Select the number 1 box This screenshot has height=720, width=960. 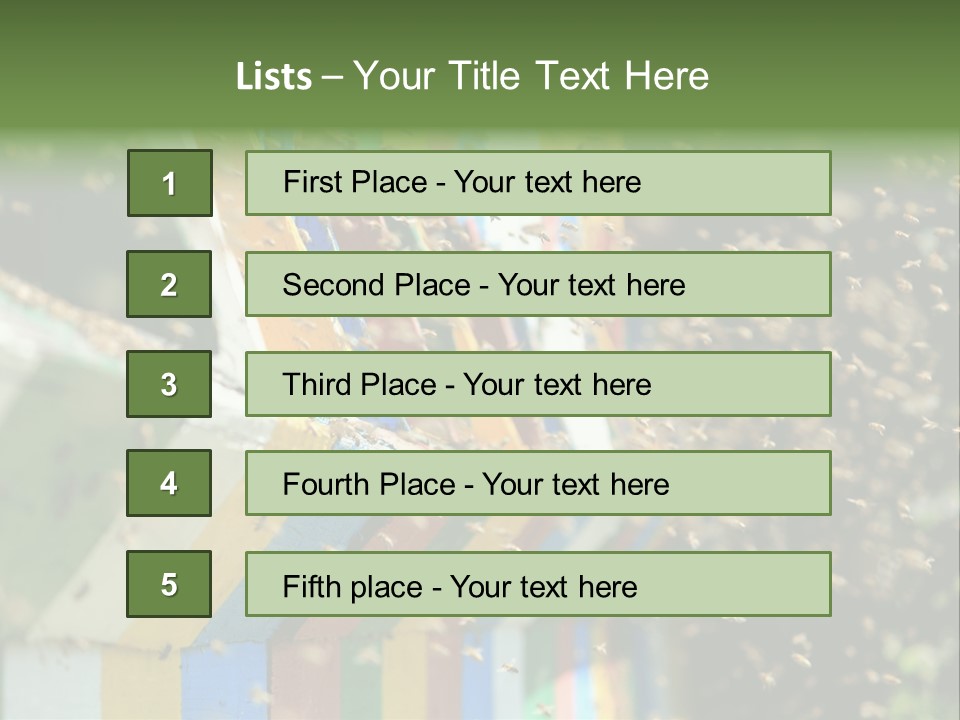pyautogui.click(x=170, y=183)
